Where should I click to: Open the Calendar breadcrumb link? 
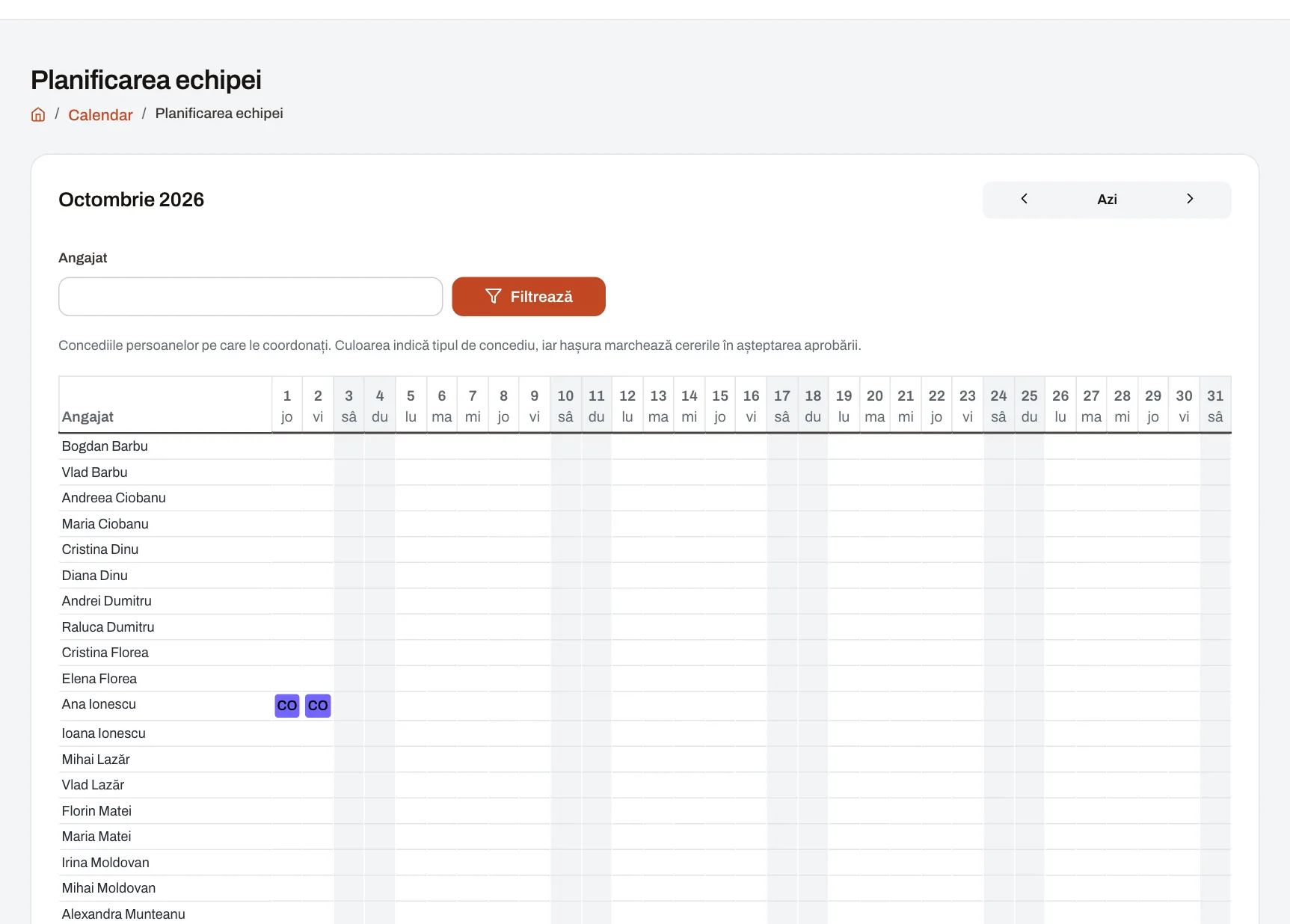pyautogui.click(x=100, y=115)
